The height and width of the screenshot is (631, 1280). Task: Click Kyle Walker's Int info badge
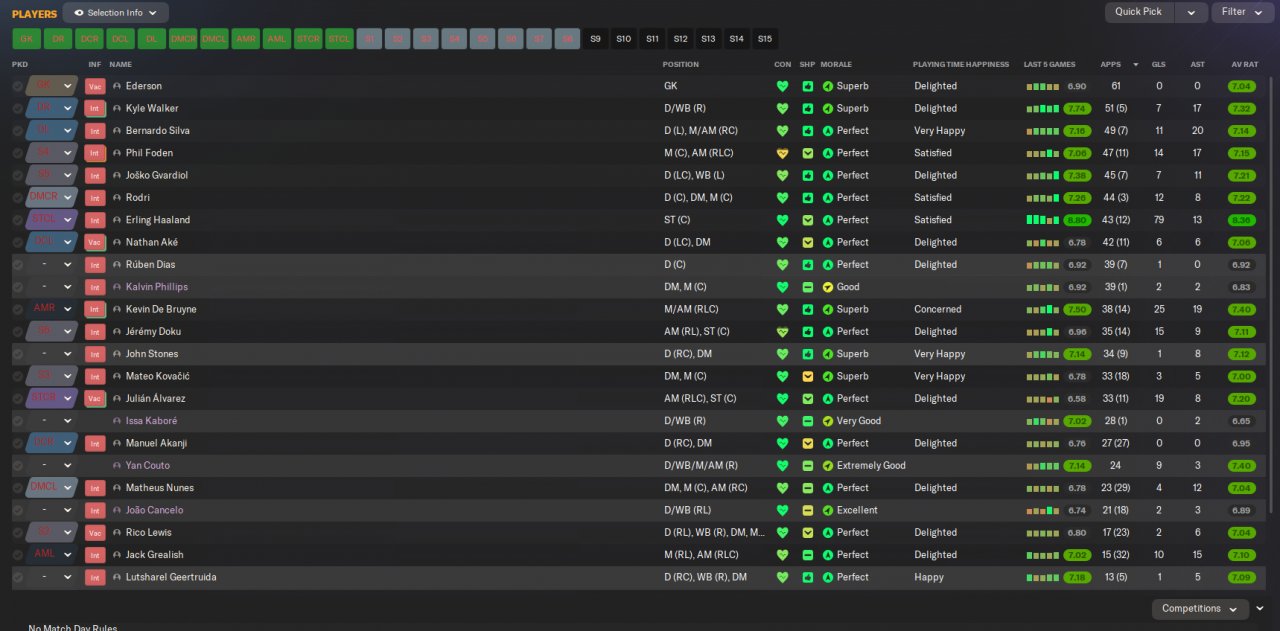[95, 108]
